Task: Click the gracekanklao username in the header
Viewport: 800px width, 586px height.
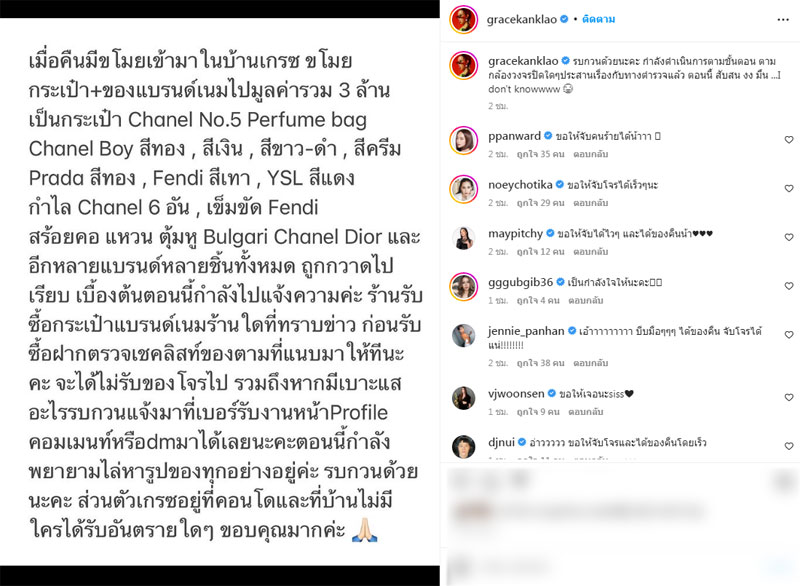Action: tap(521, 19)
